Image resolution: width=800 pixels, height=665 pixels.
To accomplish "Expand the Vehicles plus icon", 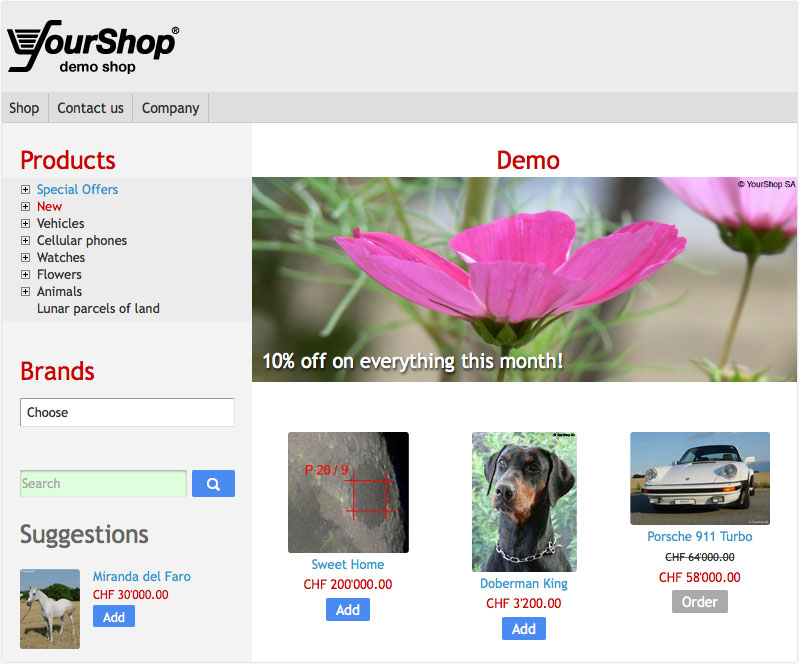I will click(25, 224).
